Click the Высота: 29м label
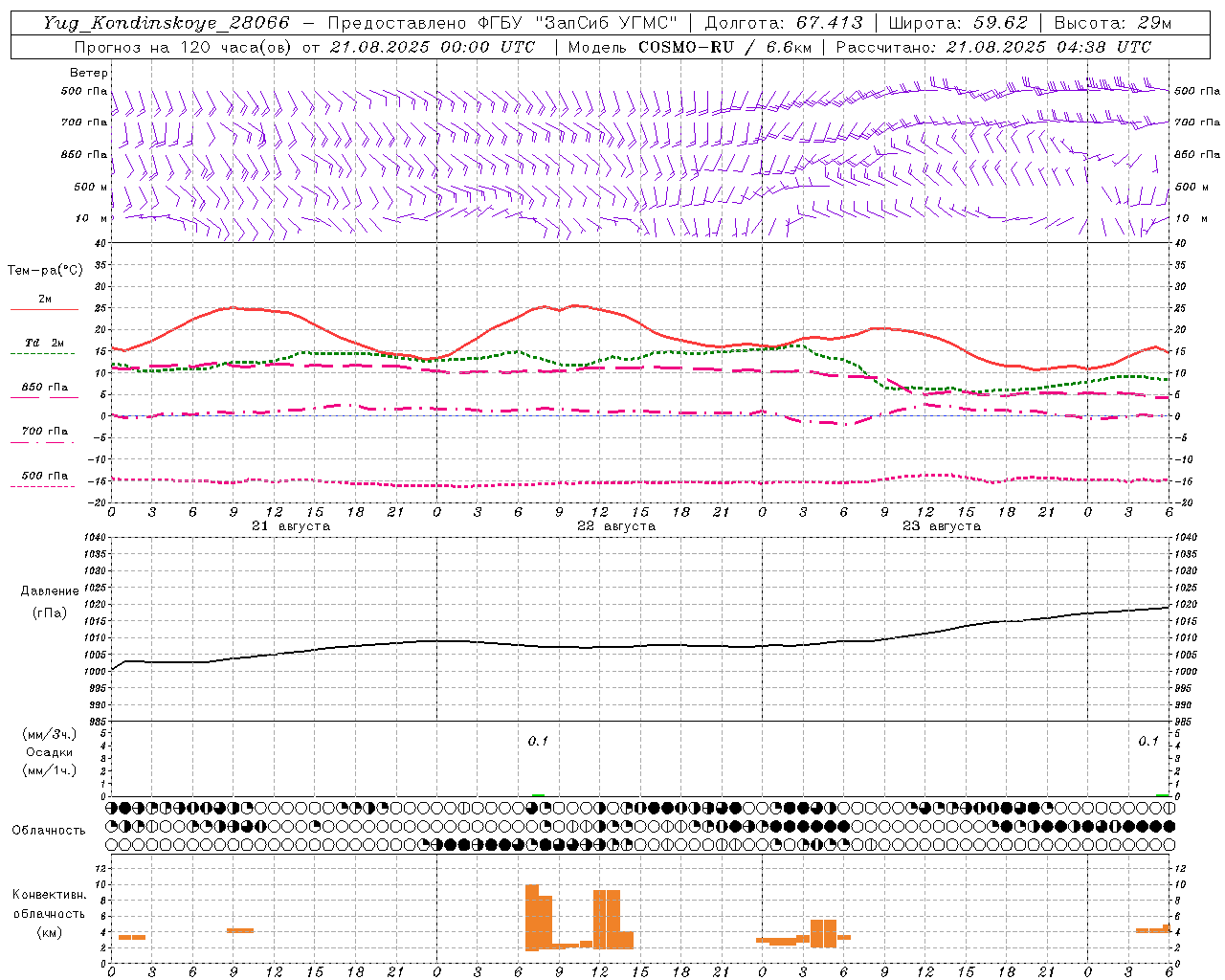Image resolution: width=1225 pixels, height=980 pixels. click(1112, 23)
